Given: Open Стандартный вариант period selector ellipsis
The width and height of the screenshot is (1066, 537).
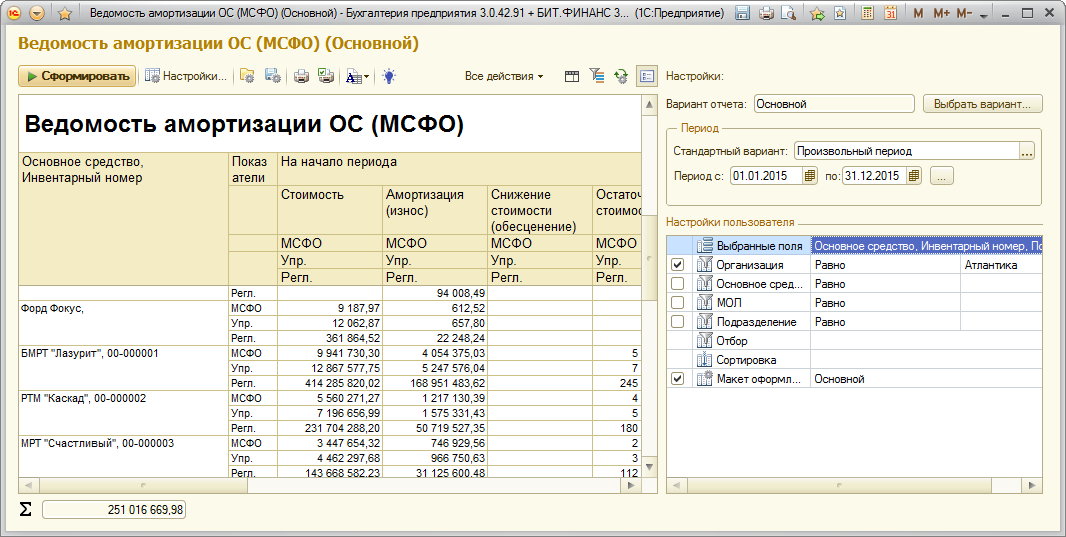Looking at the screenshot, I should [x=1026, y=152].
